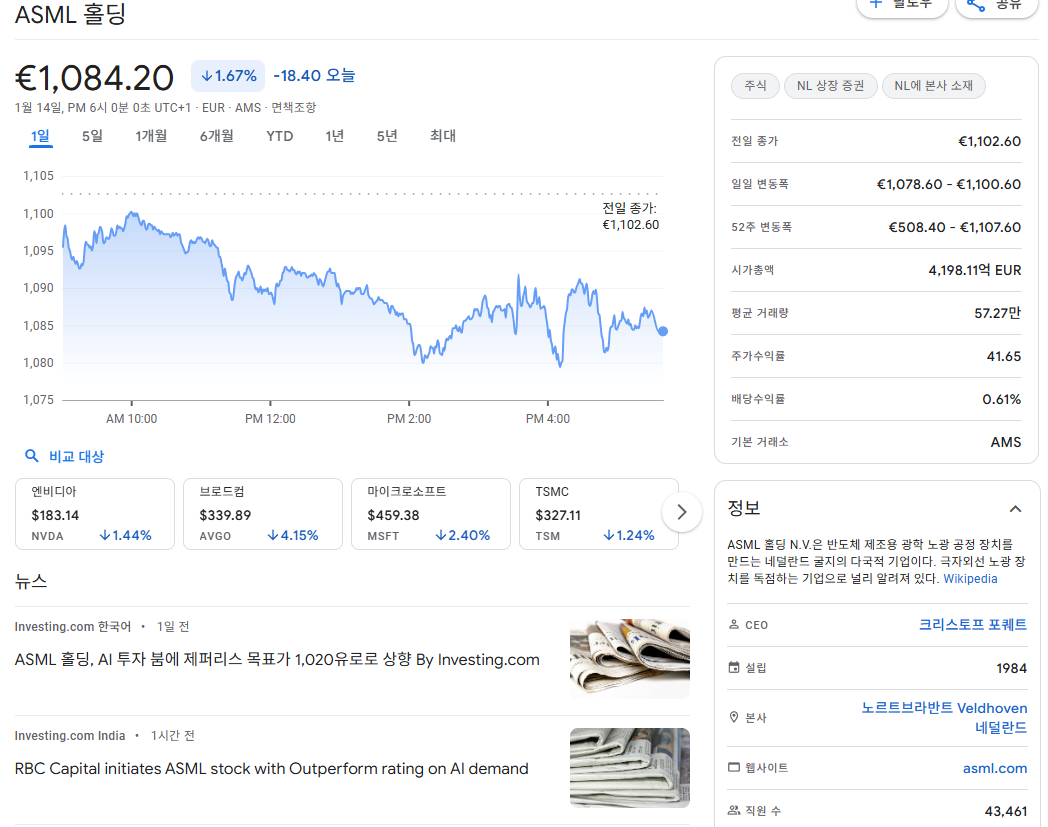This screenshot has width=1048, height=827.
Task: Click the plus follow button at the top
Action: [902, 5]
